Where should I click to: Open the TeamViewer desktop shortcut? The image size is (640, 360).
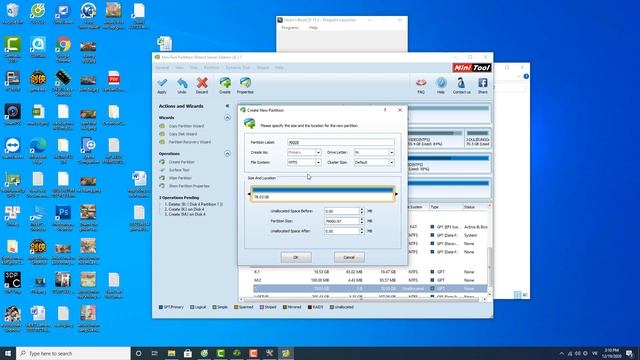12,149
